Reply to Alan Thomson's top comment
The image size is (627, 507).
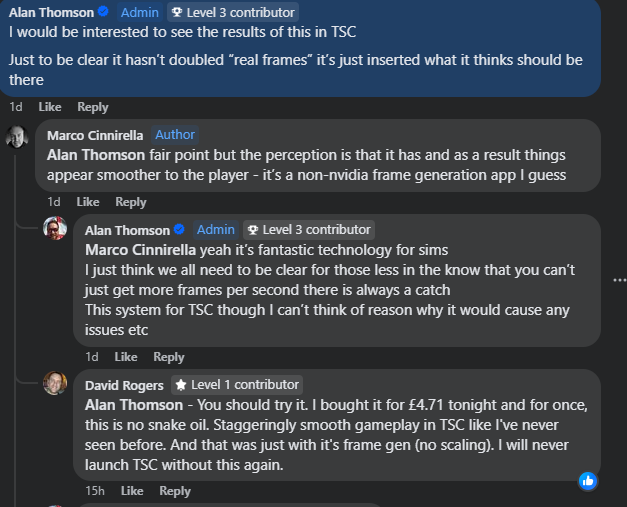coord(93,107)
